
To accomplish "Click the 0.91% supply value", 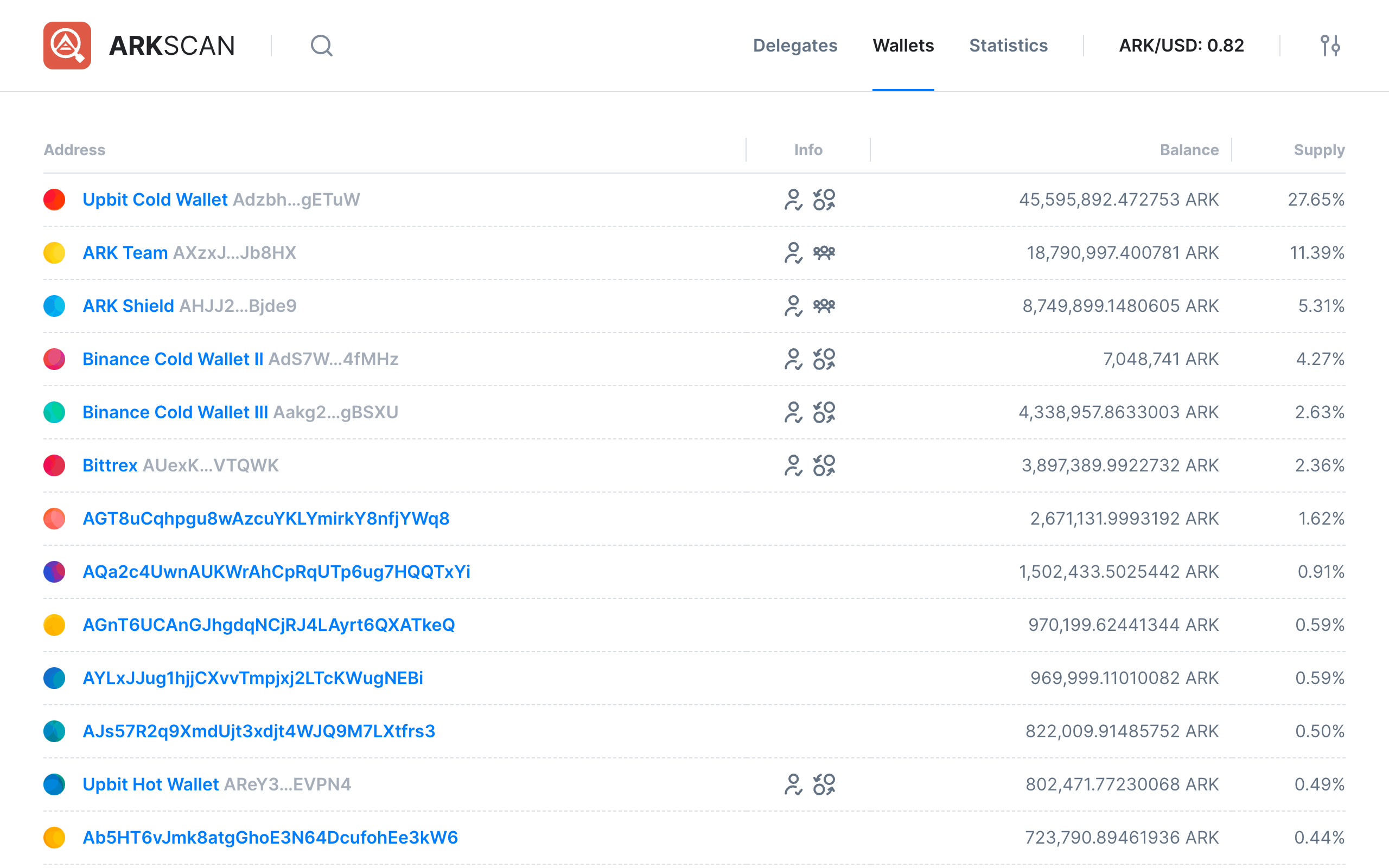I will 1321,572.
